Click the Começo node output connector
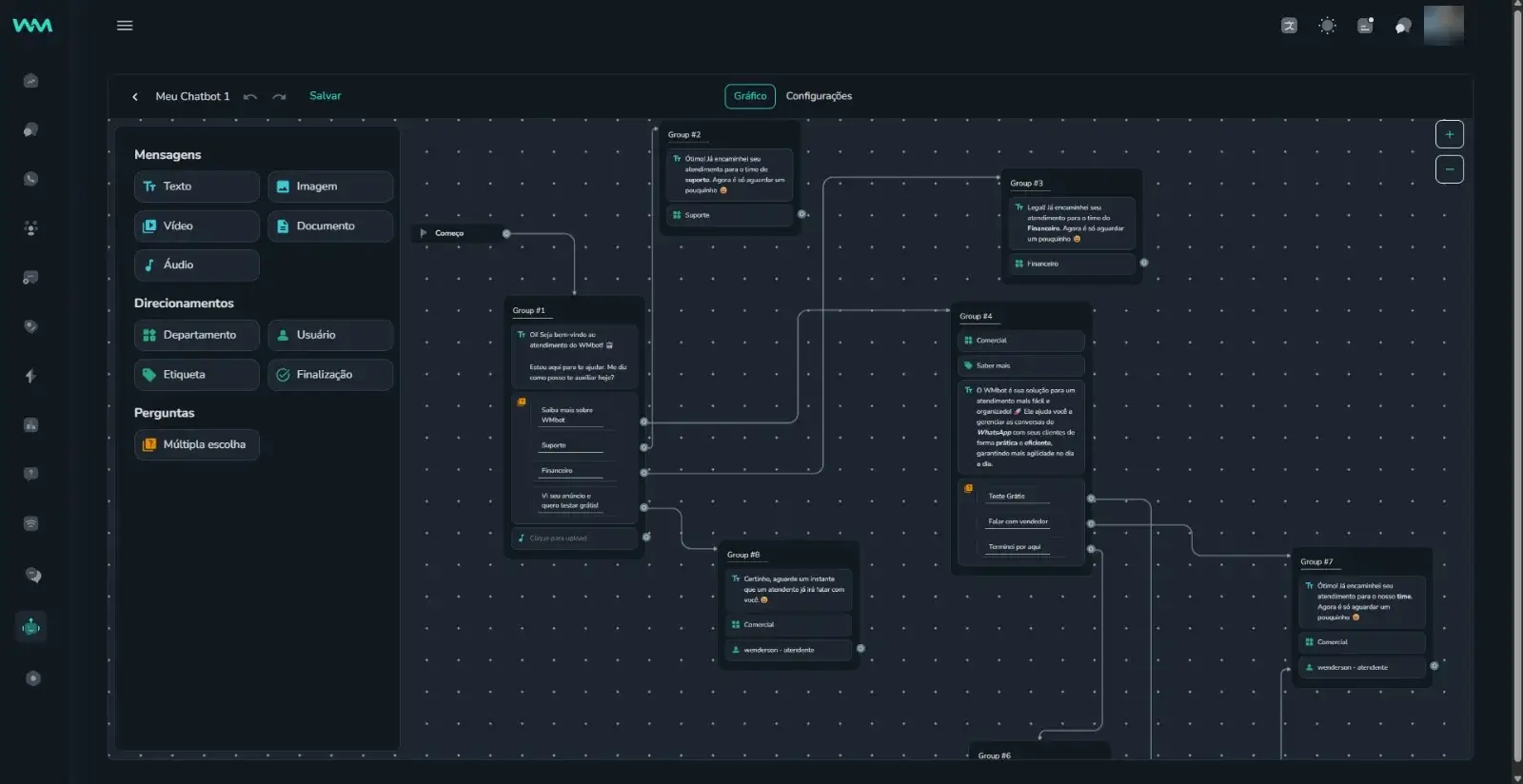 [506, 233]
